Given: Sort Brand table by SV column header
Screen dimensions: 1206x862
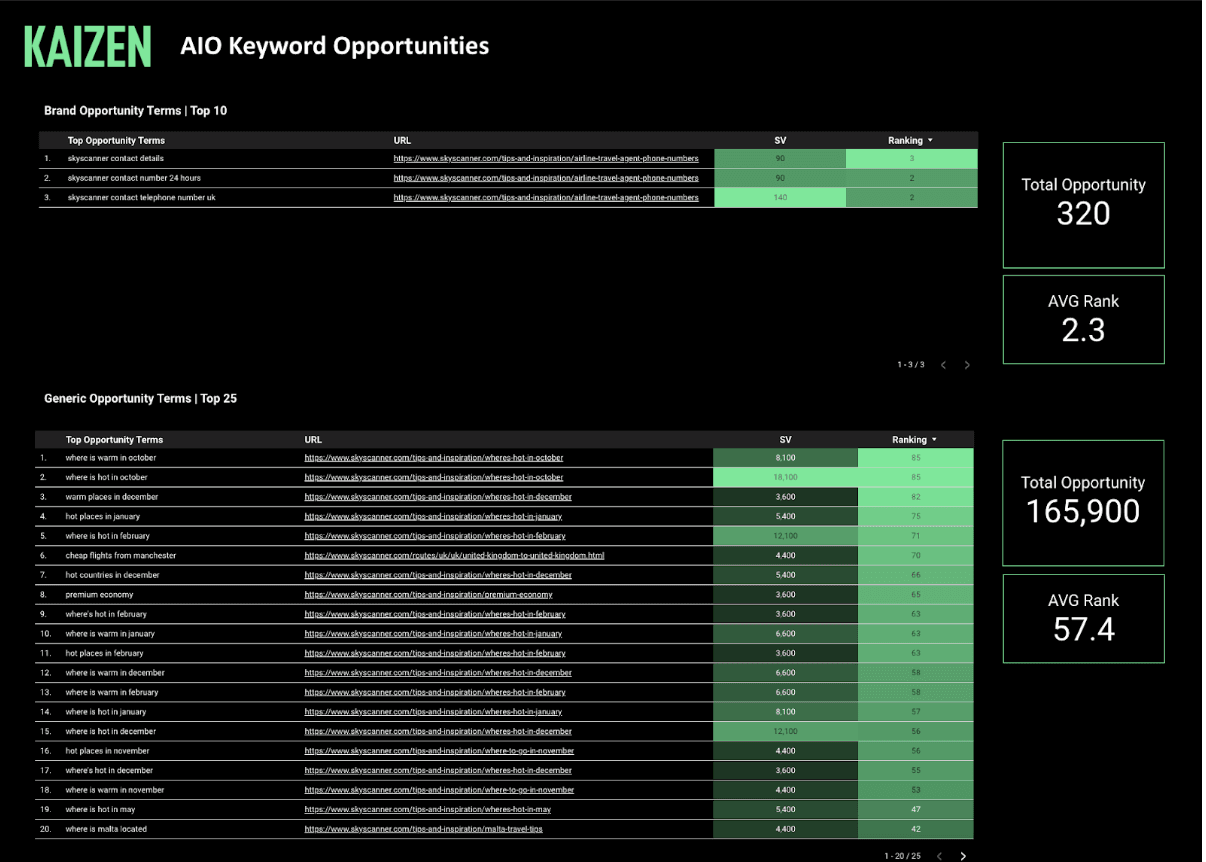Looking at the screenshot, I should pos(780,141).
